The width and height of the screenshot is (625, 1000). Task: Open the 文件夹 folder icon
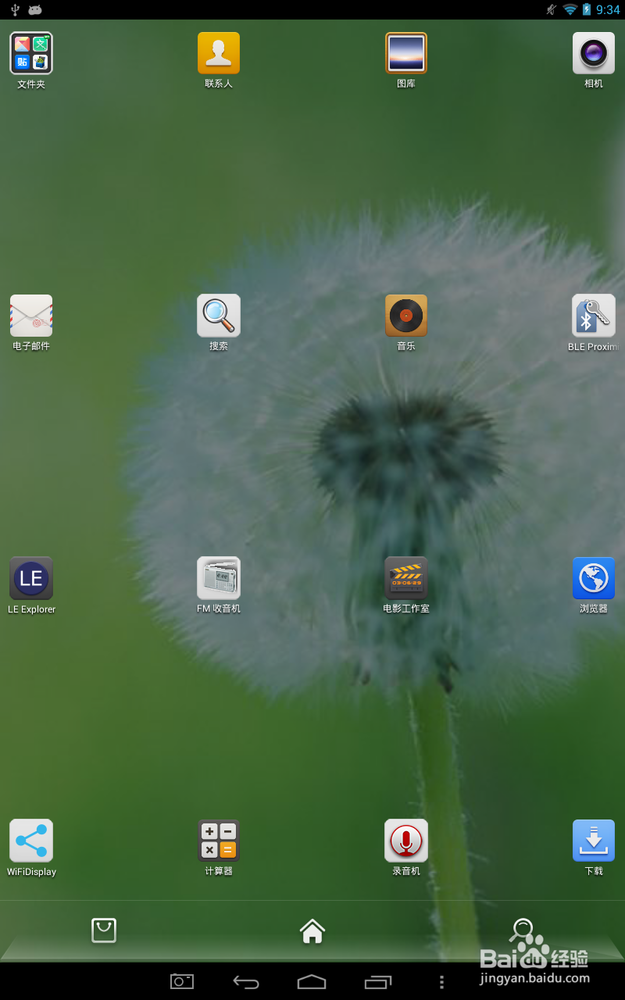click(31, 54)
